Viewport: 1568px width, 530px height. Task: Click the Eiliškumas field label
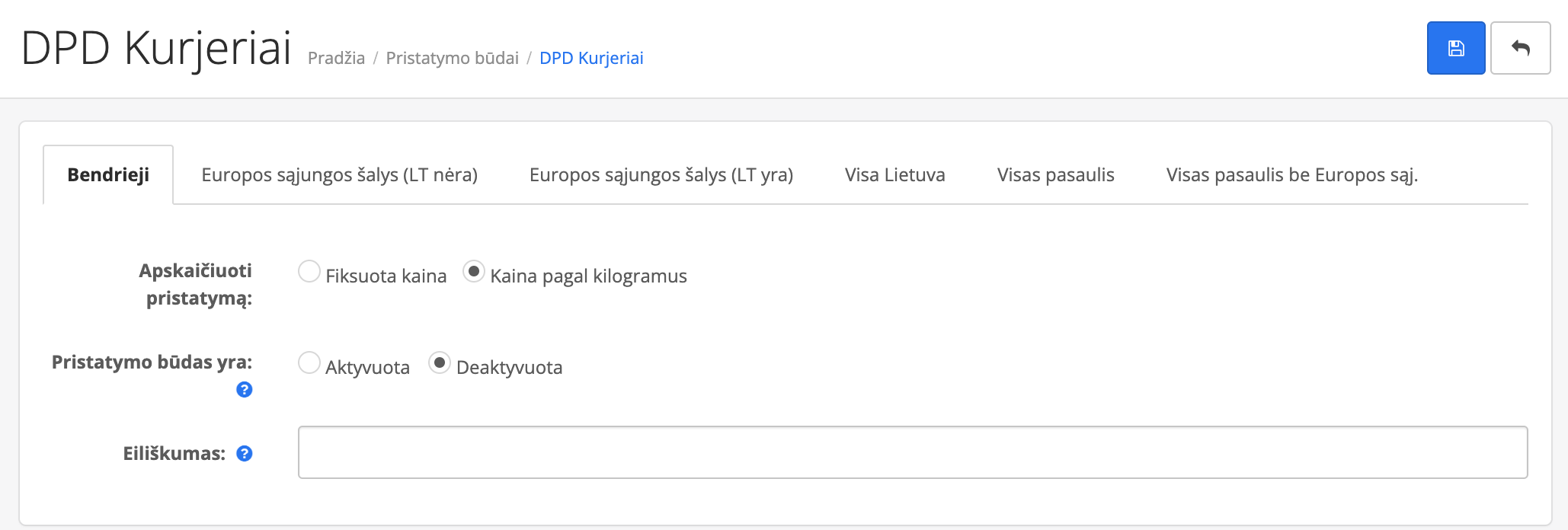(174, 454)
